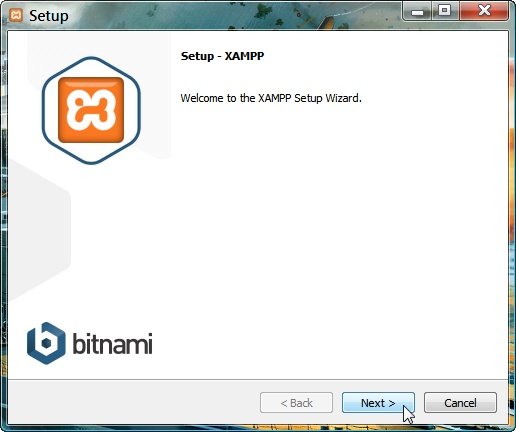The height and width of the screenshot is (432, 516).
Task: Click the "Setup" title text
Action: [49, 16]
